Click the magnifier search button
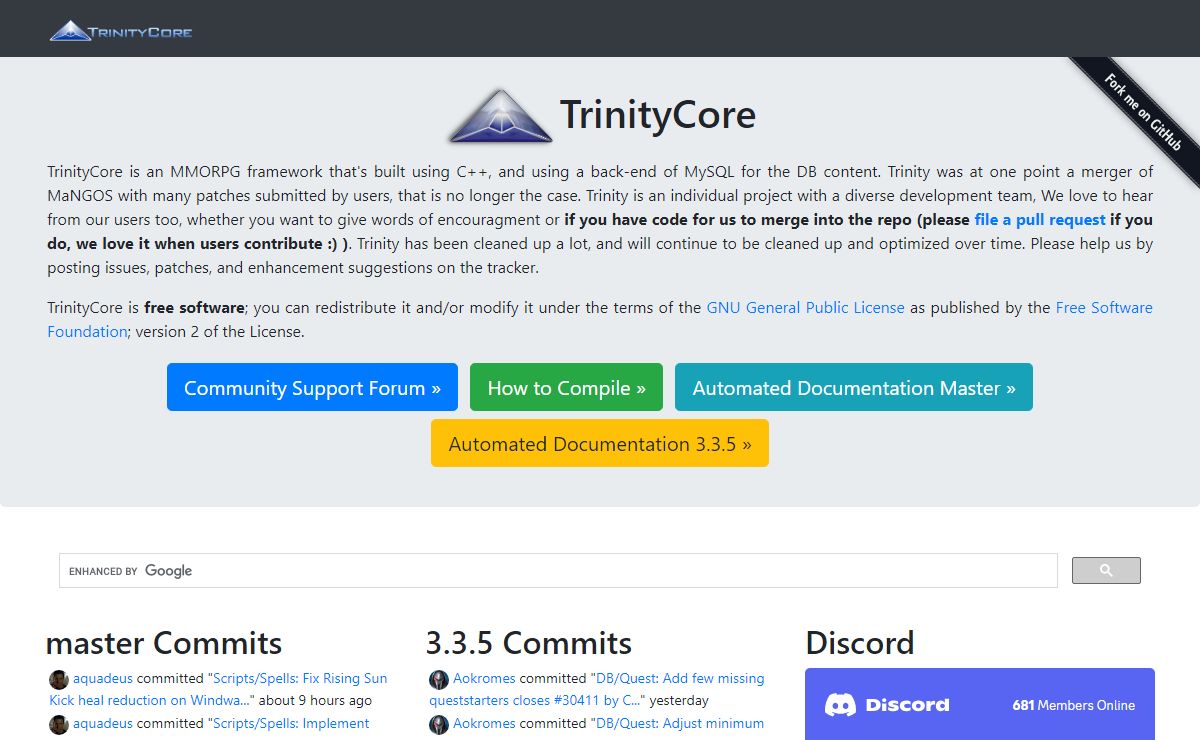The image size is (1200, 740). 1106,571
